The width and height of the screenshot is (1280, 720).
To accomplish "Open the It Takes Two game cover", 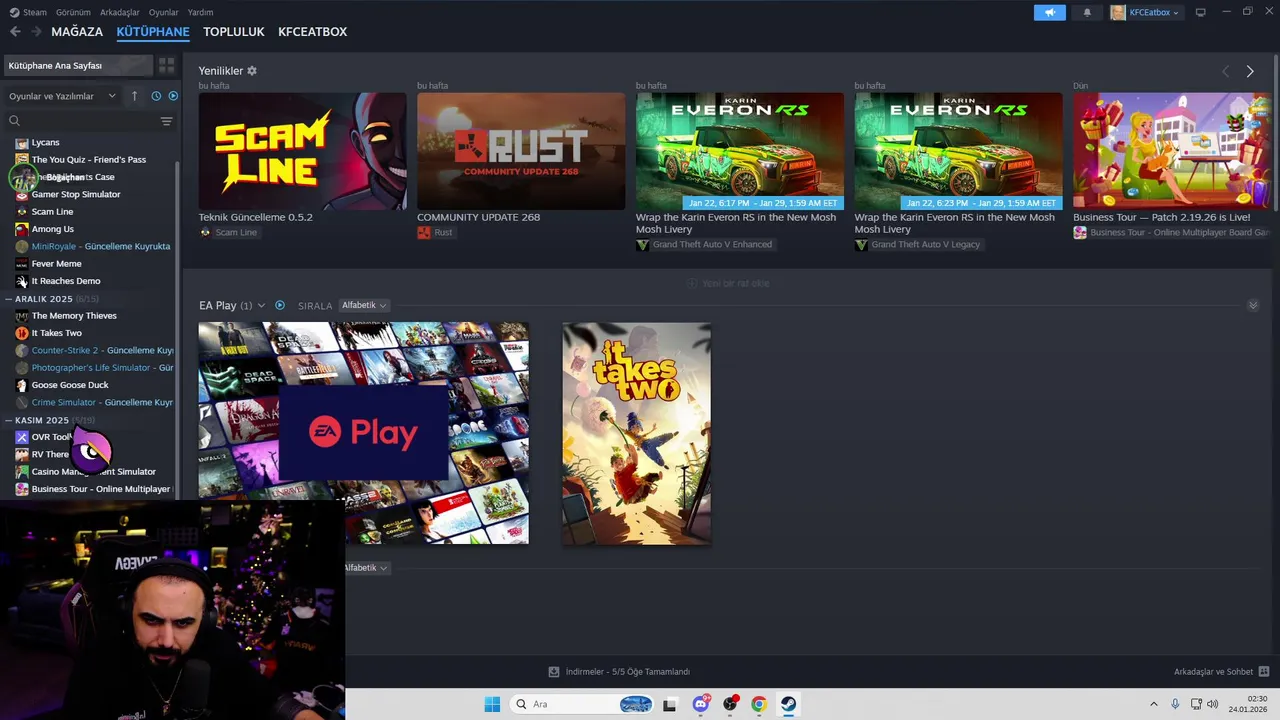I will pos(637,433).
